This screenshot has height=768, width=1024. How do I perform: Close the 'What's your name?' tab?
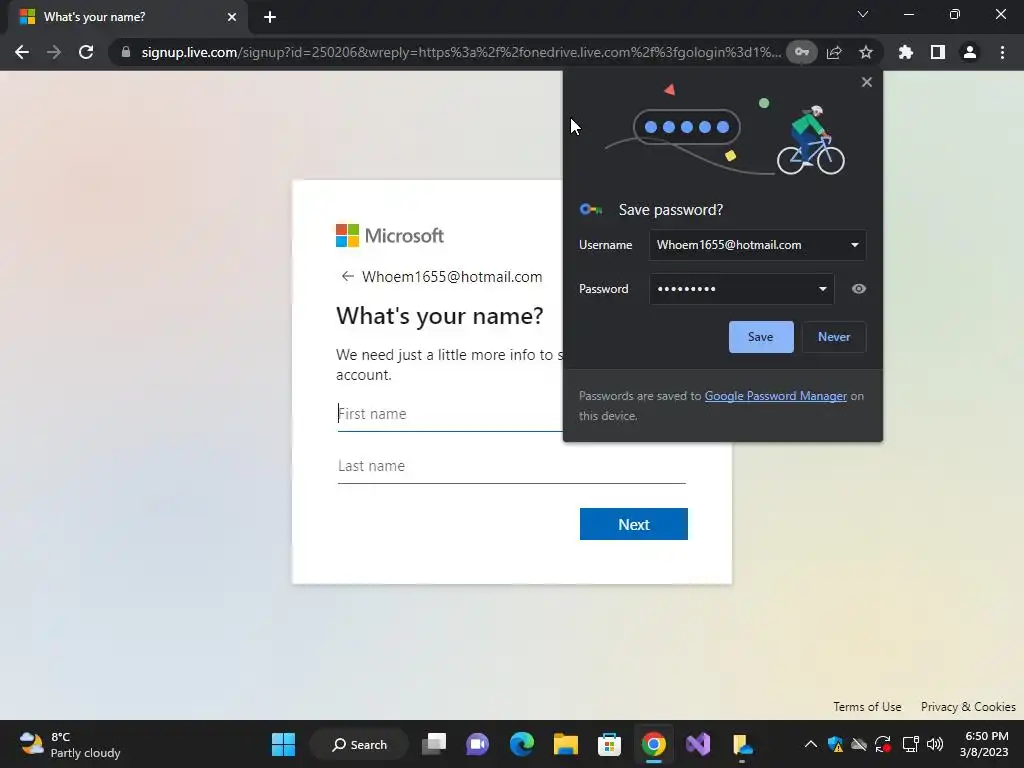(232, 17)
